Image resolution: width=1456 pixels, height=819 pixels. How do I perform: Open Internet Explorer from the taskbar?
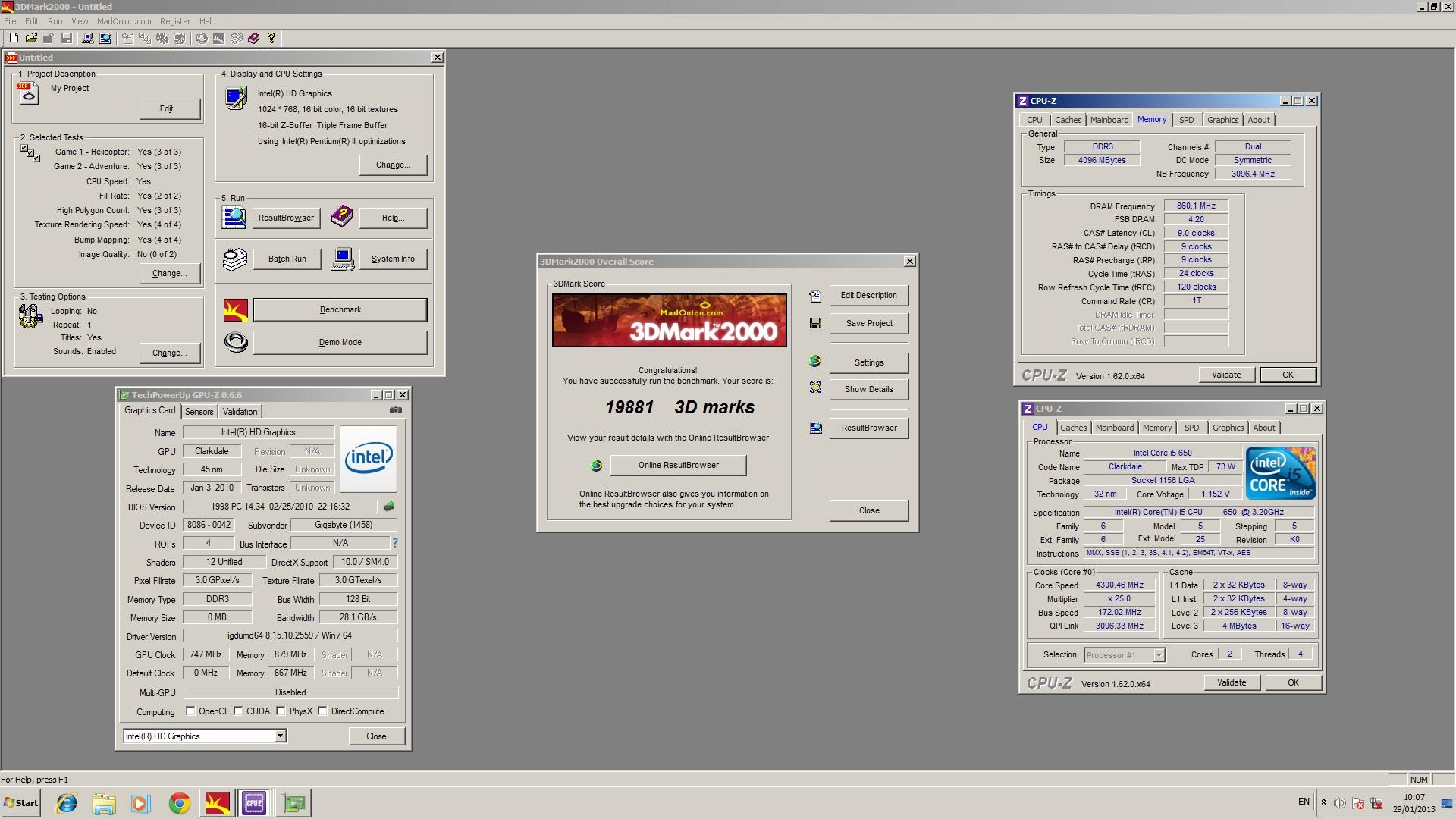click(x=67, y=803)
